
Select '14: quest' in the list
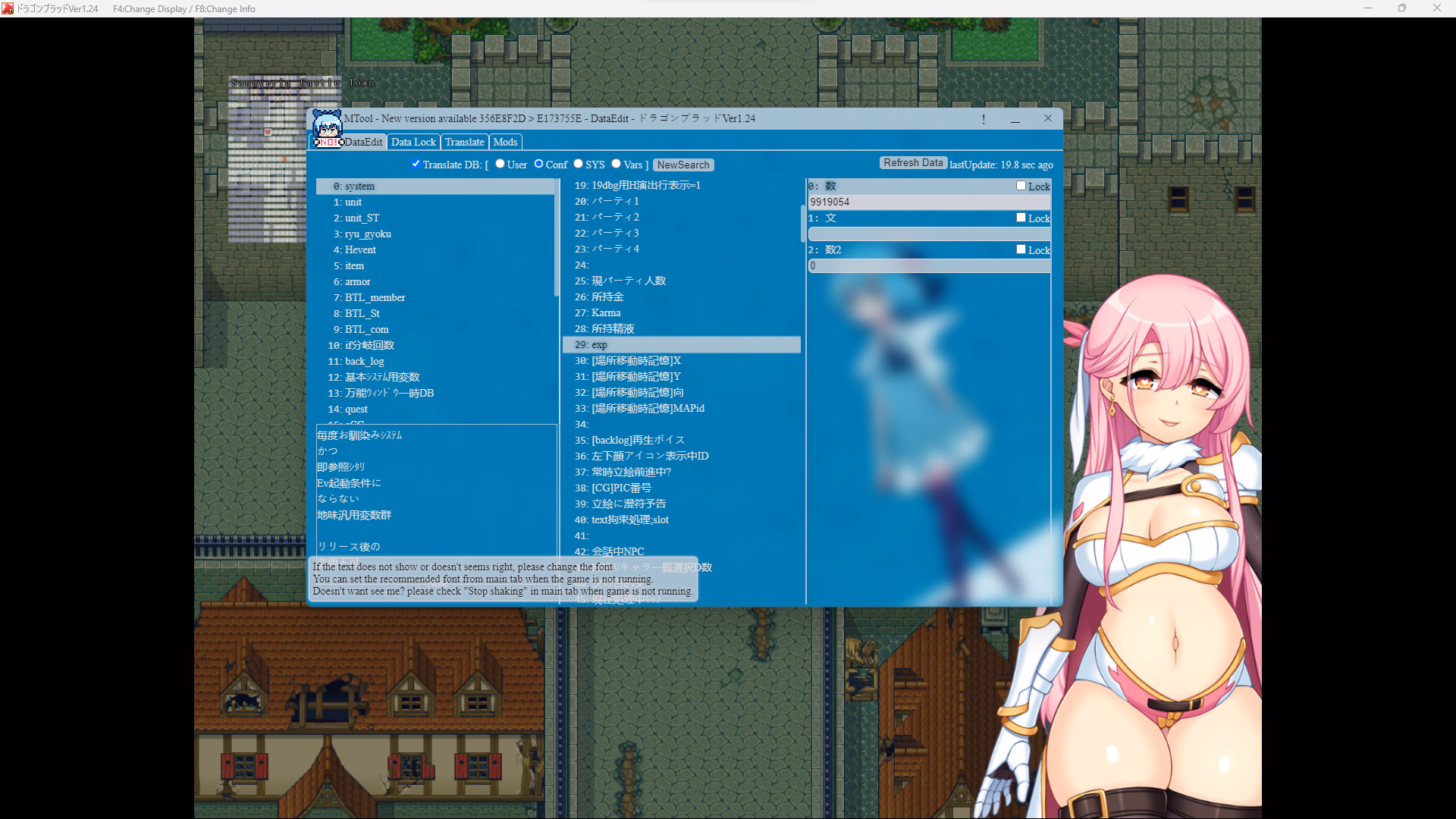point(435,409)
